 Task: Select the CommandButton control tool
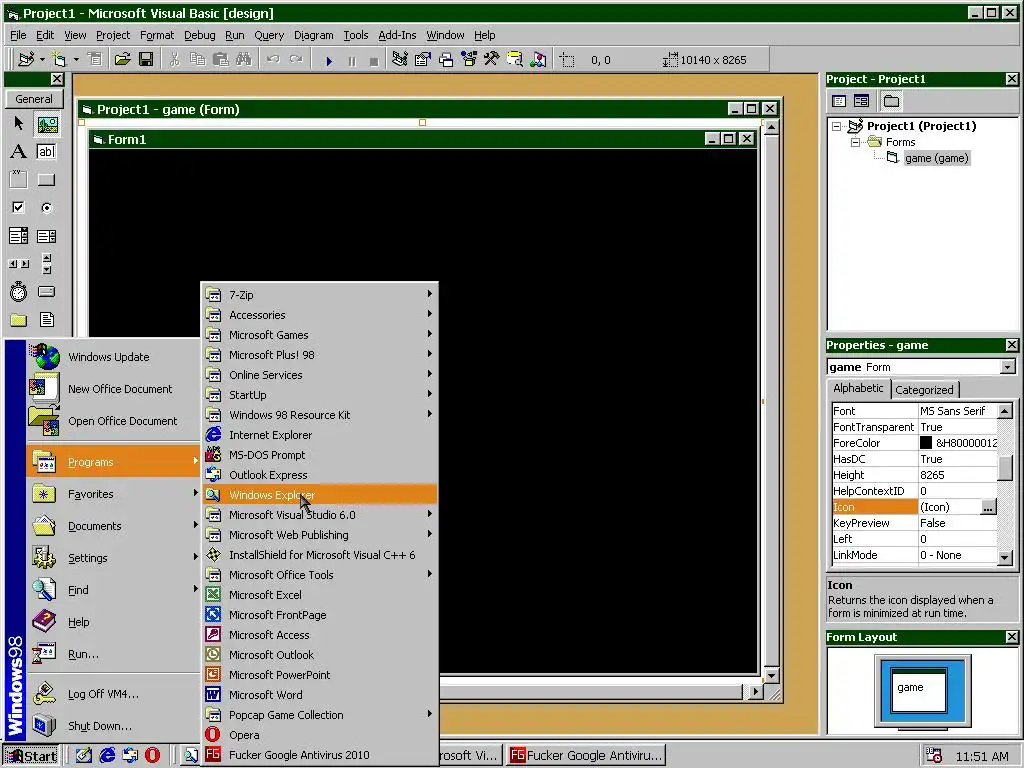coord(46,179)
